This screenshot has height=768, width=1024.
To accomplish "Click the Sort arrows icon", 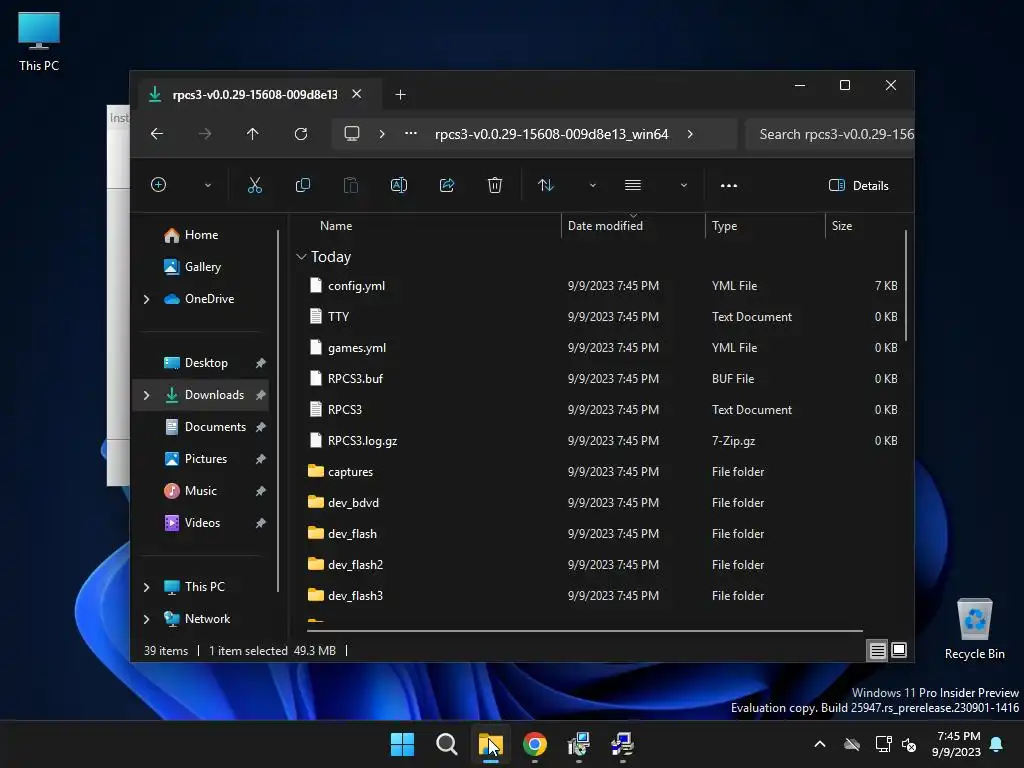I will (x=546, y=185).
